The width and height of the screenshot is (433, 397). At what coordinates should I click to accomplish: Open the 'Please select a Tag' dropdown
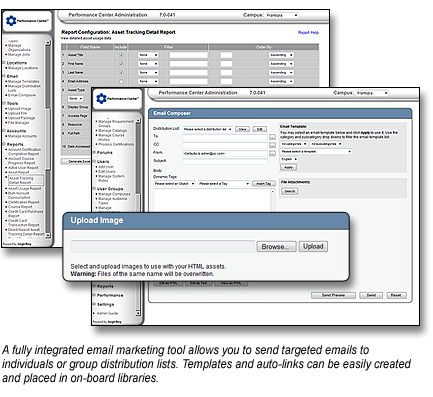[224, 184]
